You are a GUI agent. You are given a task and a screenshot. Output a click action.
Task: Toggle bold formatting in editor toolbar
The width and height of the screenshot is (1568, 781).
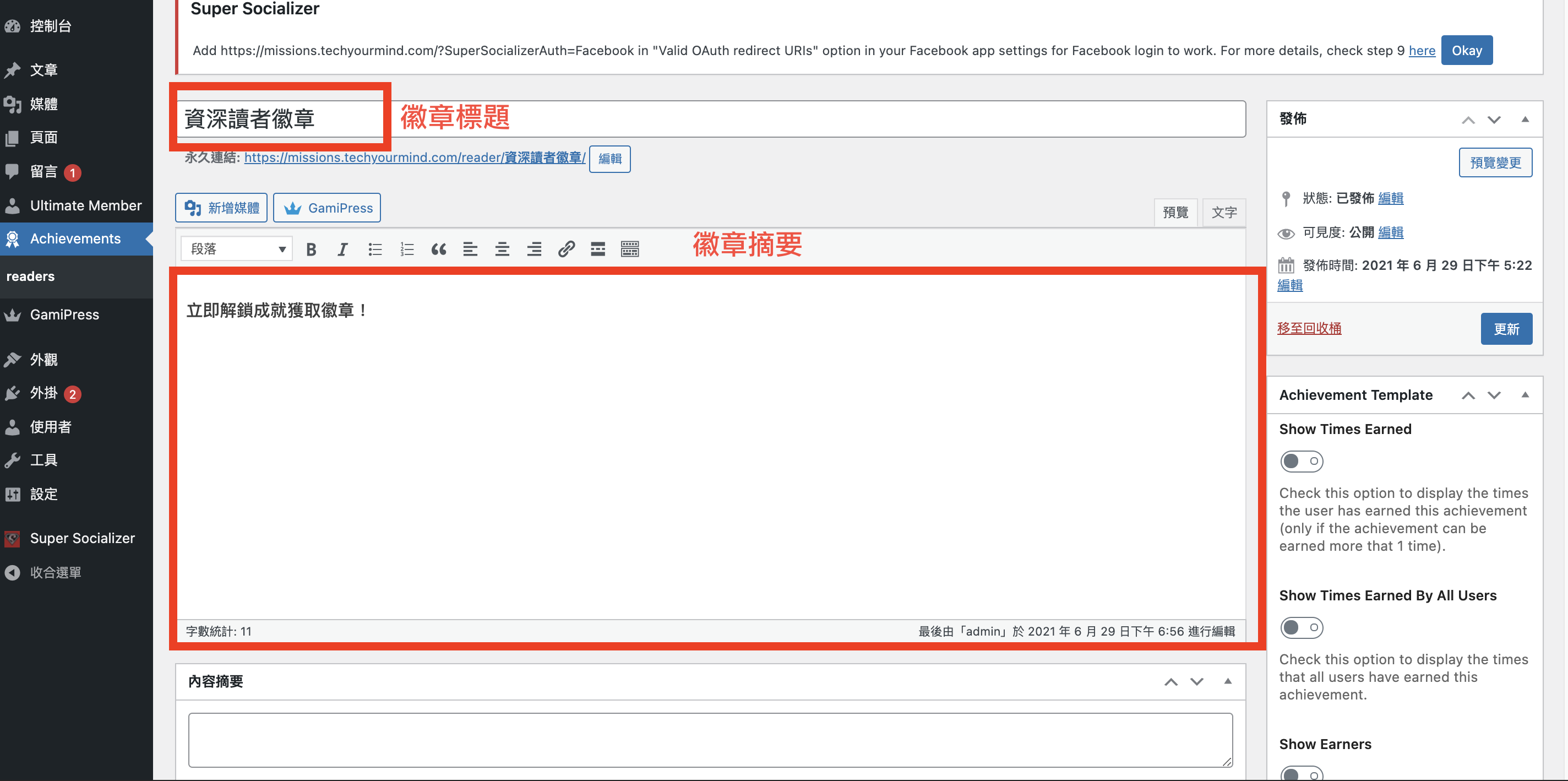pos(311,249)
